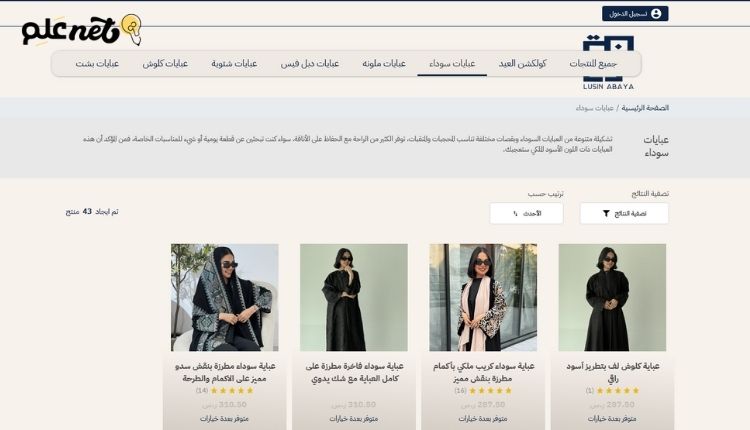The width and height of the screenshot is (750, 430).
Task: Open the الأحدث sort-by dropdown
Action: click(526, 213)
